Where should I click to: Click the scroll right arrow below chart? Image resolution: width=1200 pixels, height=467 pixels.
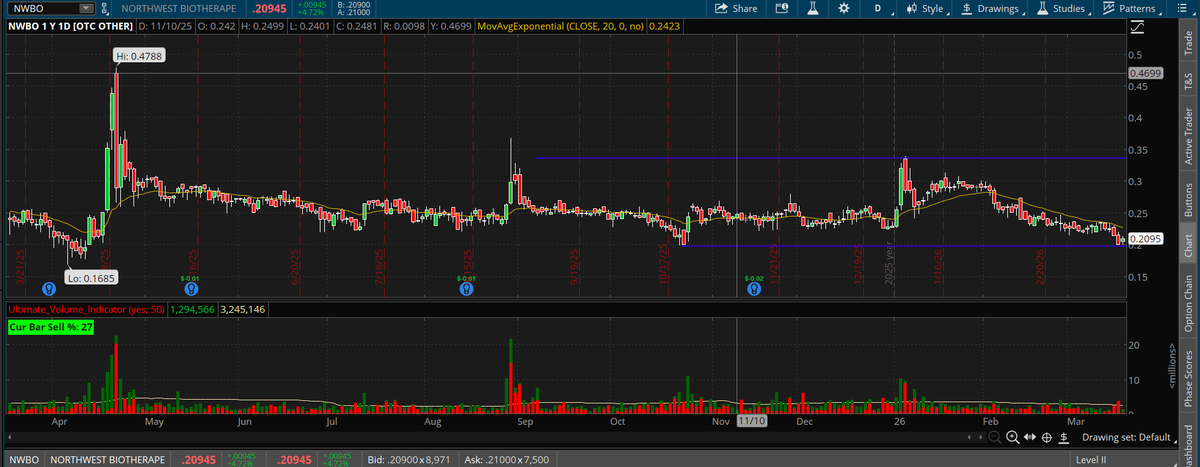[979, 438]
